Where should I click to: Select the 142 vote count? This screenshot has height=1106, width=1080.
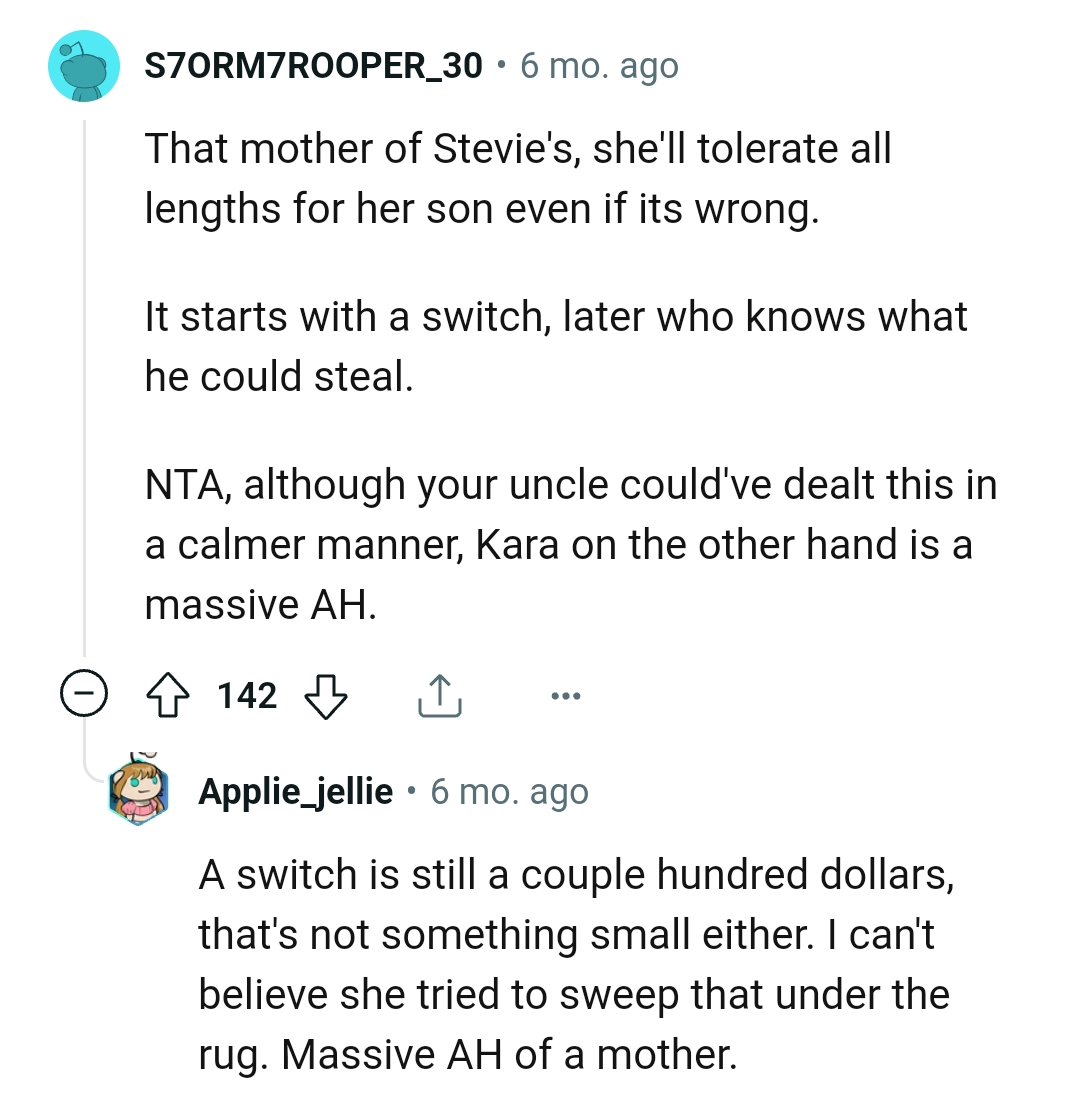click(x=247, y=694)
